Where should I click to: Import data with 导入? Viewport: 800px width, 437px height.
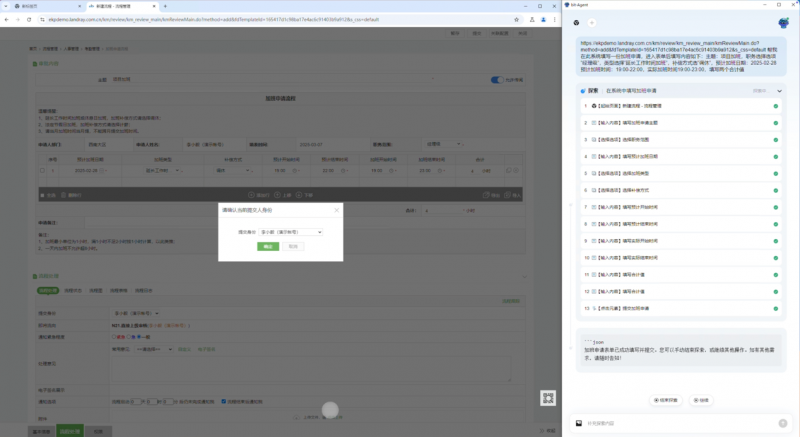pyautogui.click(x=513, y=195)
